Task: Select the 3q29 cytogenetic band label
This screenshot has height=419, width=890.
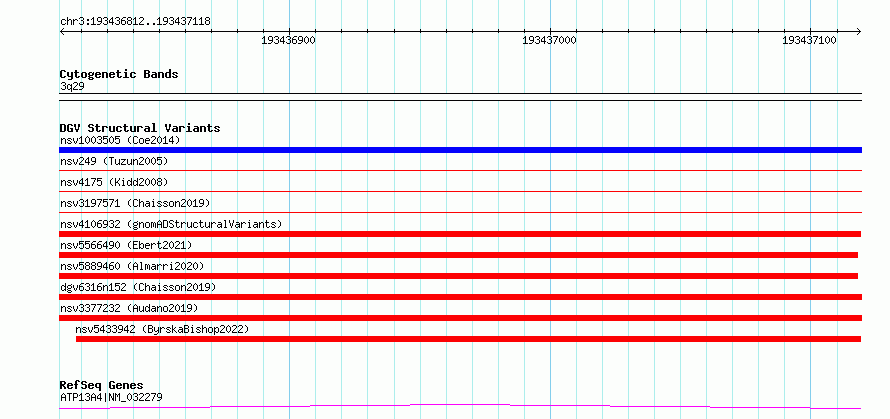Action: click(73, 87)
